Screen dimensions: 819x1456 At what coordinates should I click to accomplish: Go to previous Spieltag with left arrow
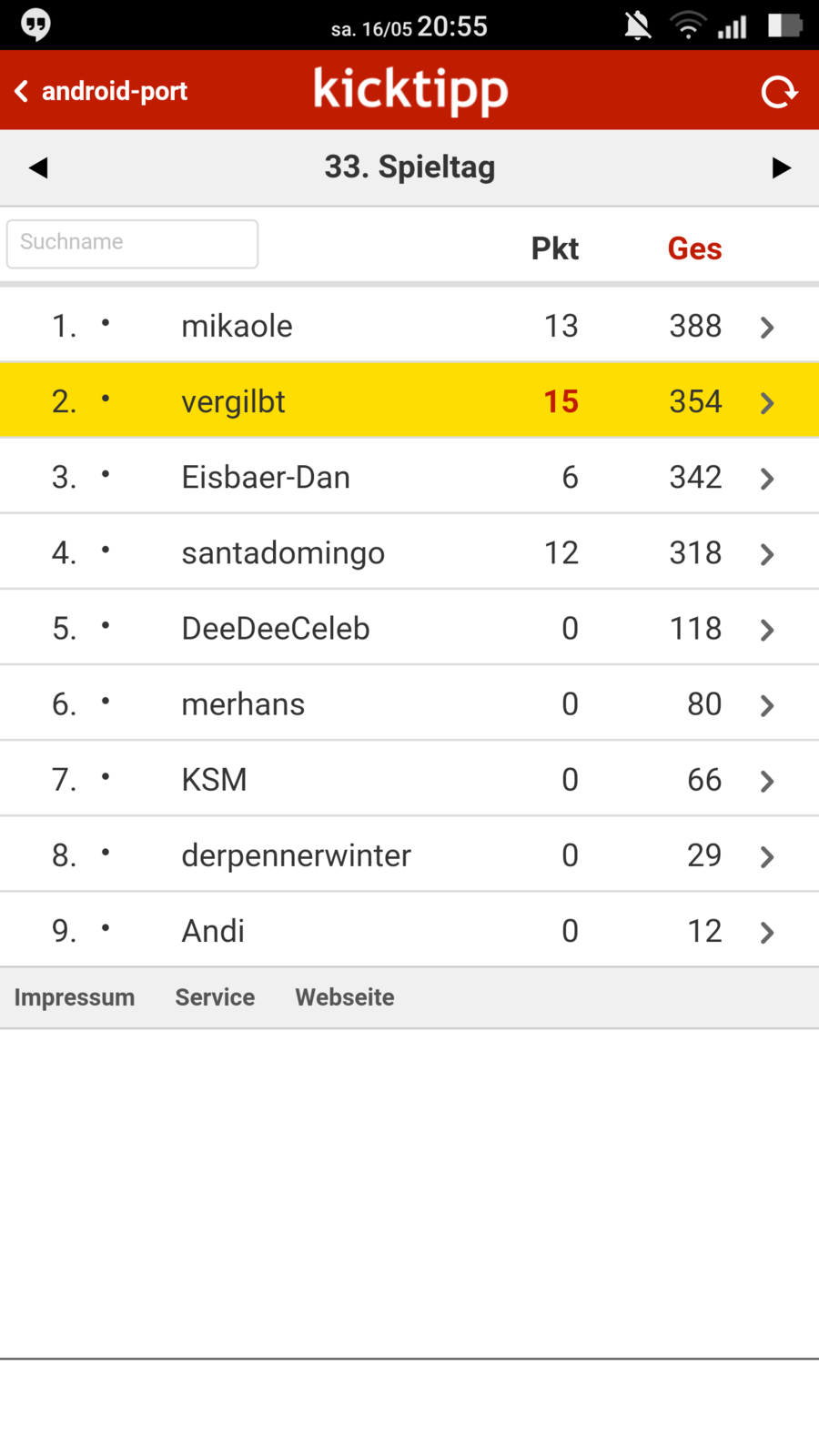(38, 167)
